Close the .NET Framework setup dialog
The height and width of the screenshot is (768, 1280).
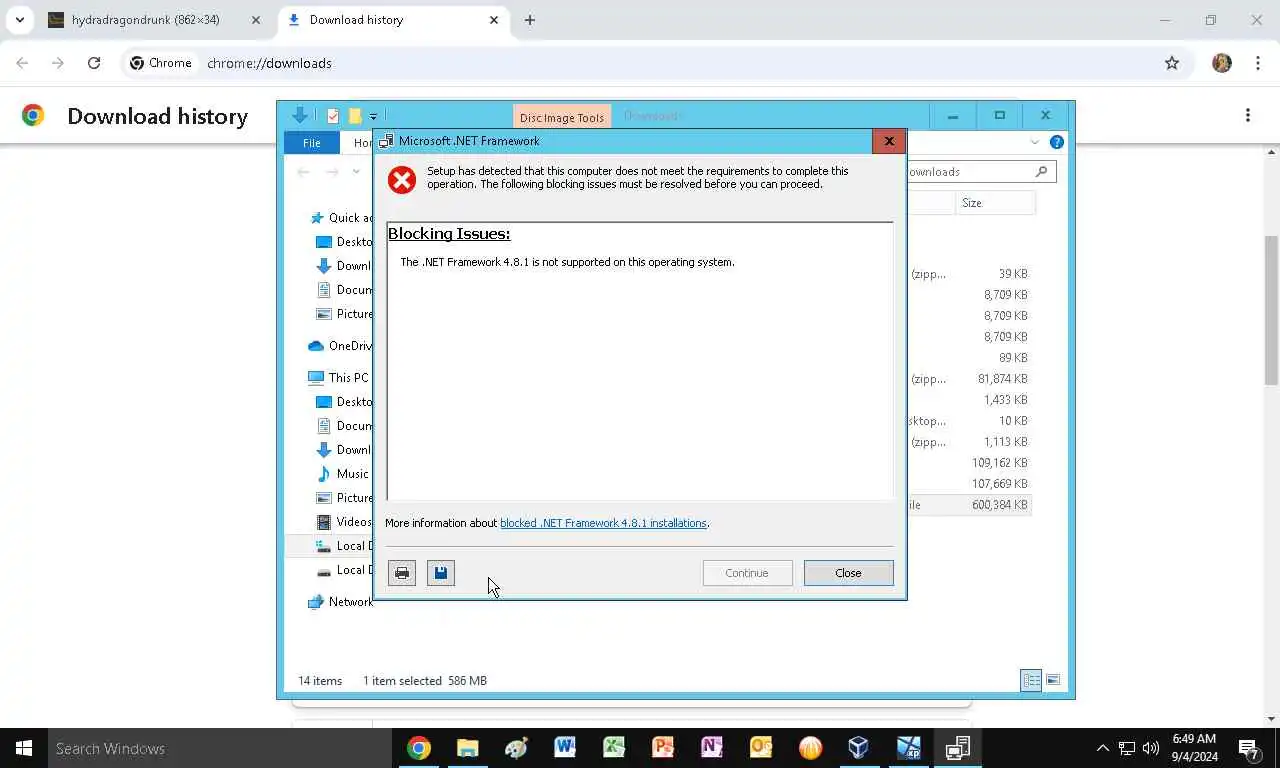pyautogui.click(x=848, y=573)
